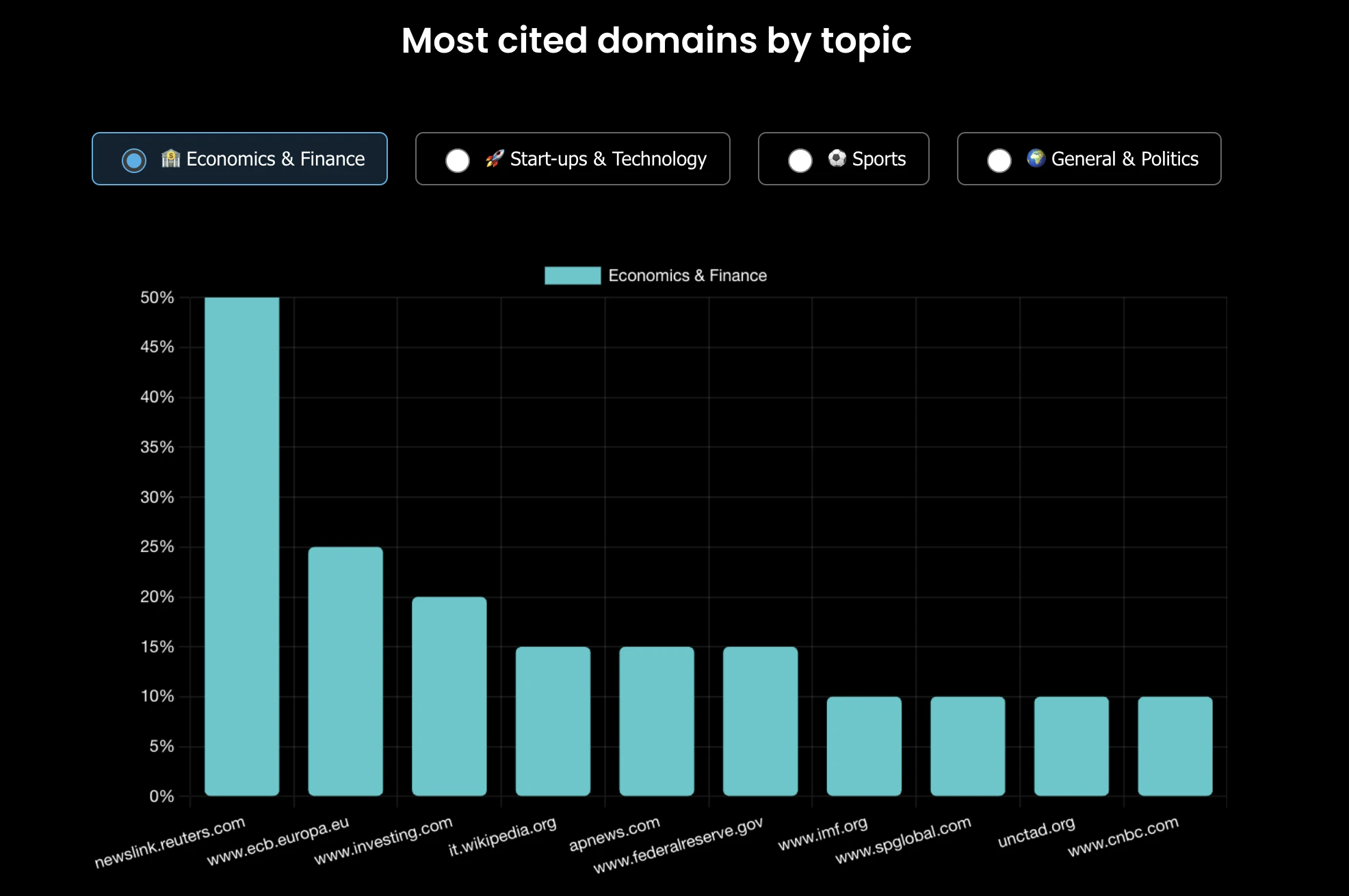Toggle the teal legend swatch for Economics & Finance

(573, 276)
